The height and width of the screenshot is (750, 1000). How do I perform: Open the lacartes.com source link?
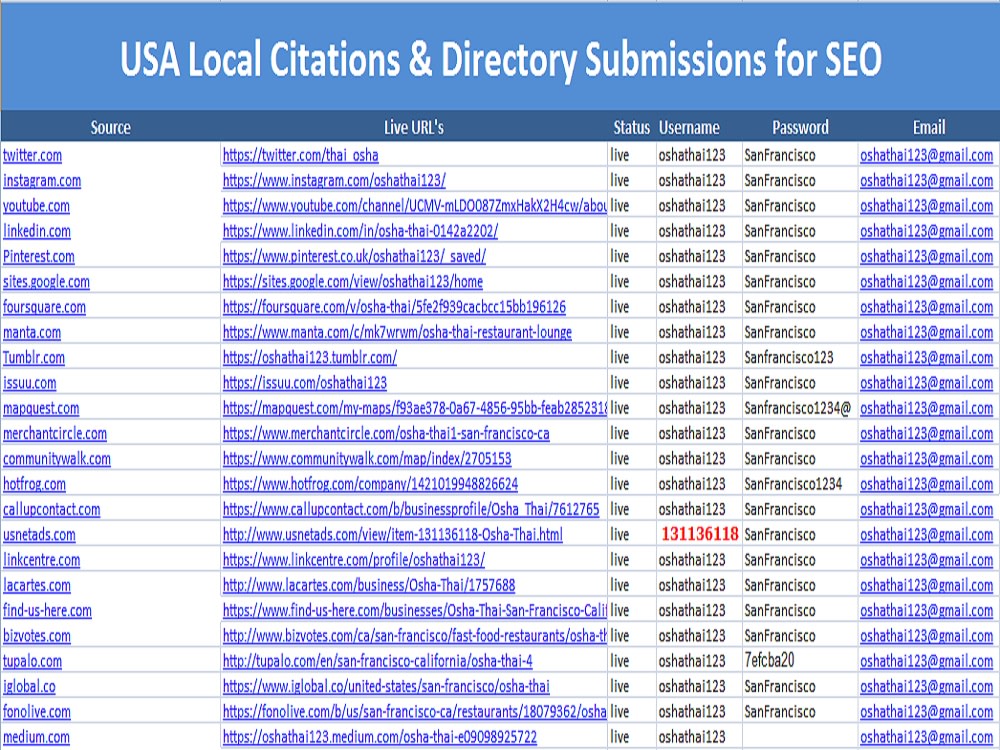pyautogui.click(x=37, y=585)
